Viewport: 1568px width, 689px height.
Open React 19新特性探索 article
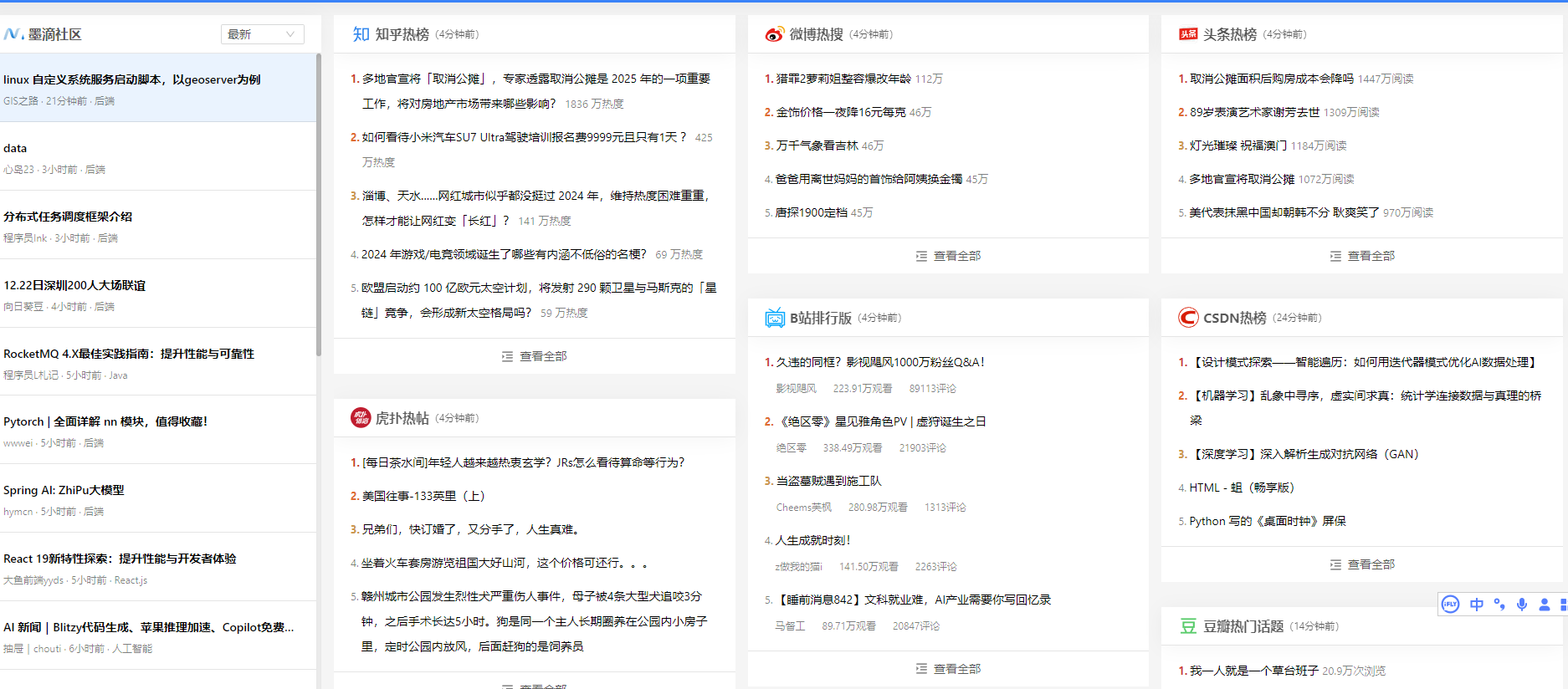(x=120, y=559)
